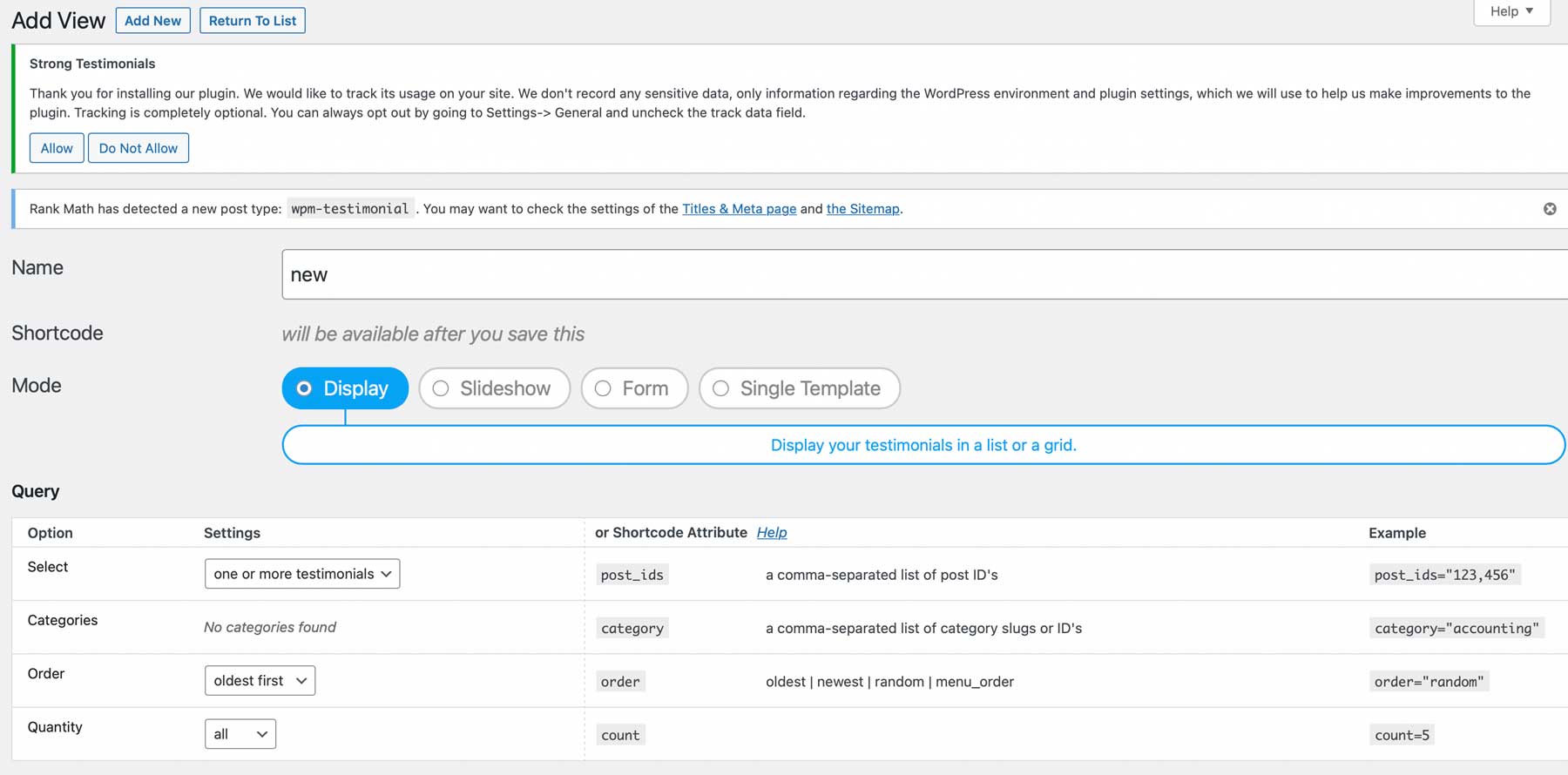This screenshot has height=775, width=1568.
Task: Dismiss the Rank Math notice
Action: 1549,209
